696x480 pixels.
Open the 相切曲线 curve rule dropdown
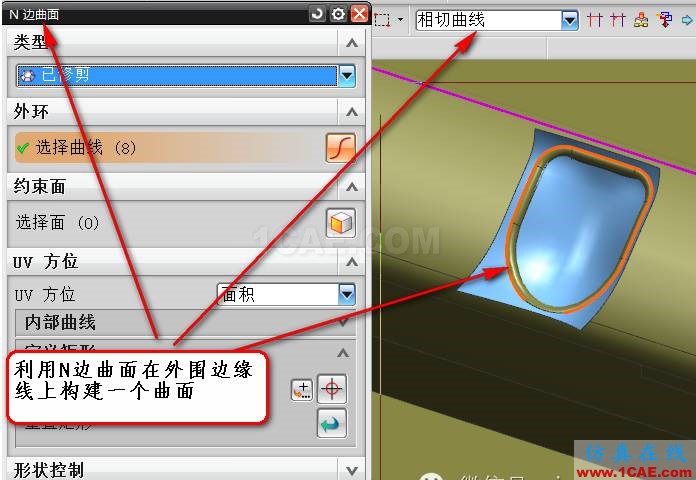[570, 20]
